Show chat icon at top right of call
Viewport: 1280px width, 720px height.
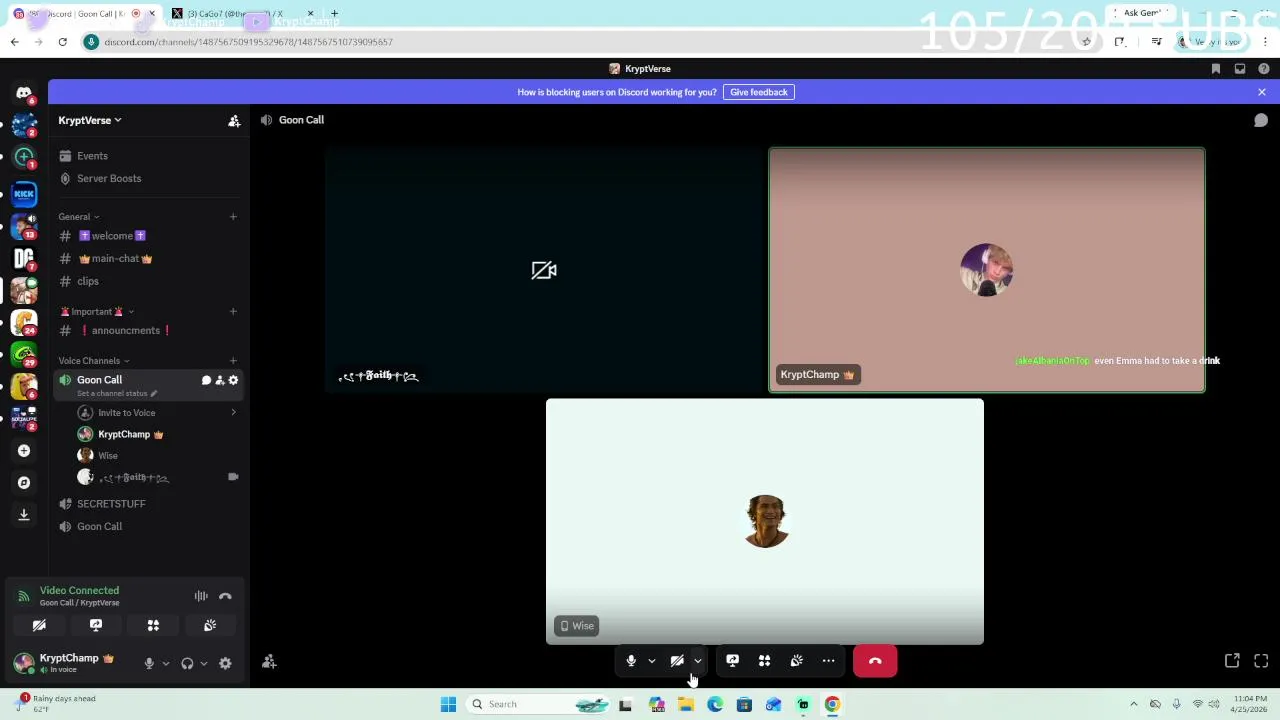[x=1261, y=120]
